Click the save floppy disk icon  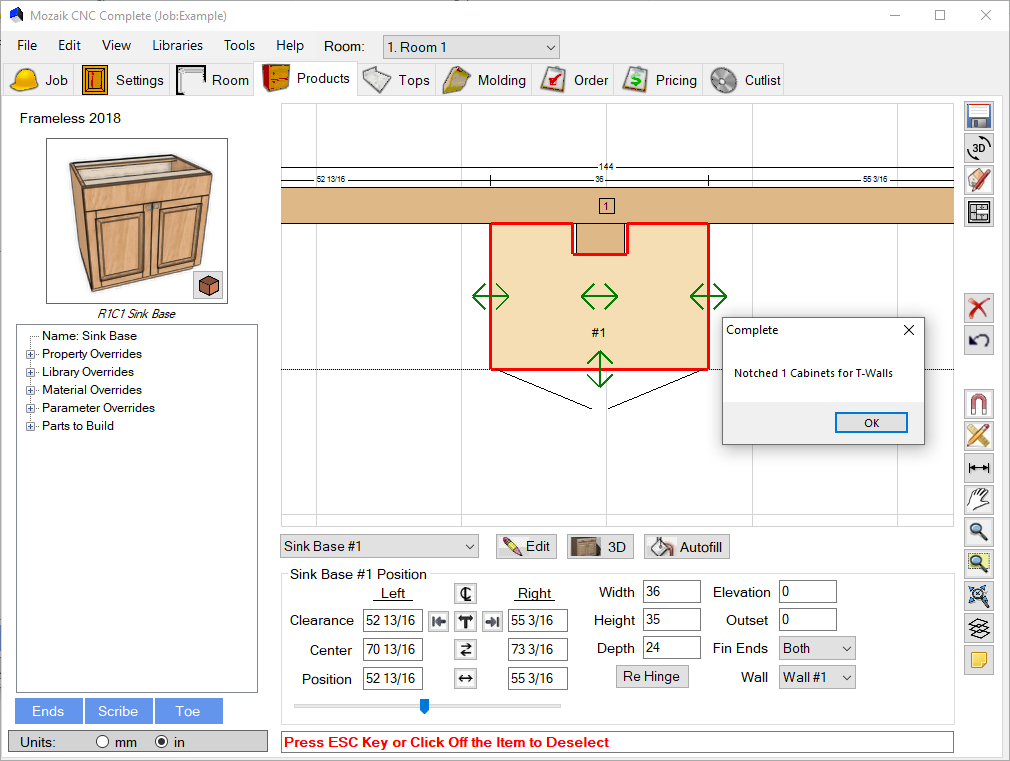979,116
